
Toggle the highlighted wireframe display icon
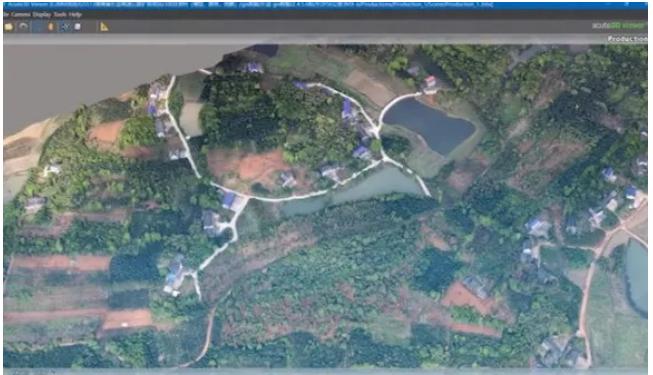pos(65,27)
